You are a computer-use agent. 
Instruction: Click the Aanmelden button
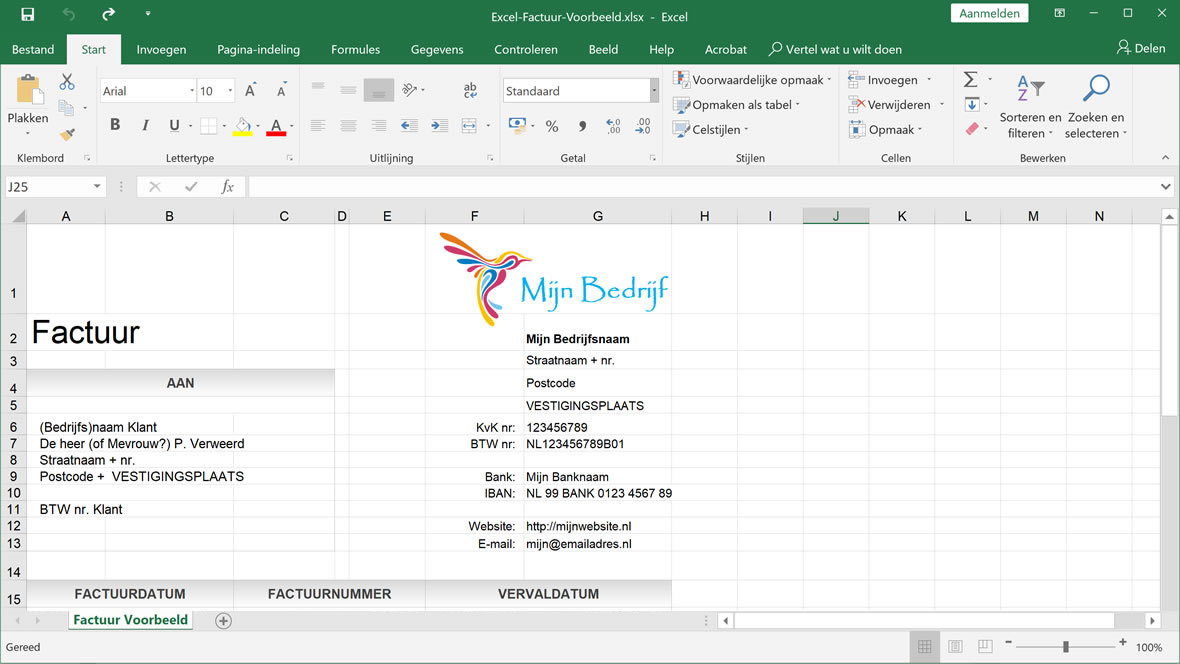pyautogui.click(x=989, y=13)
